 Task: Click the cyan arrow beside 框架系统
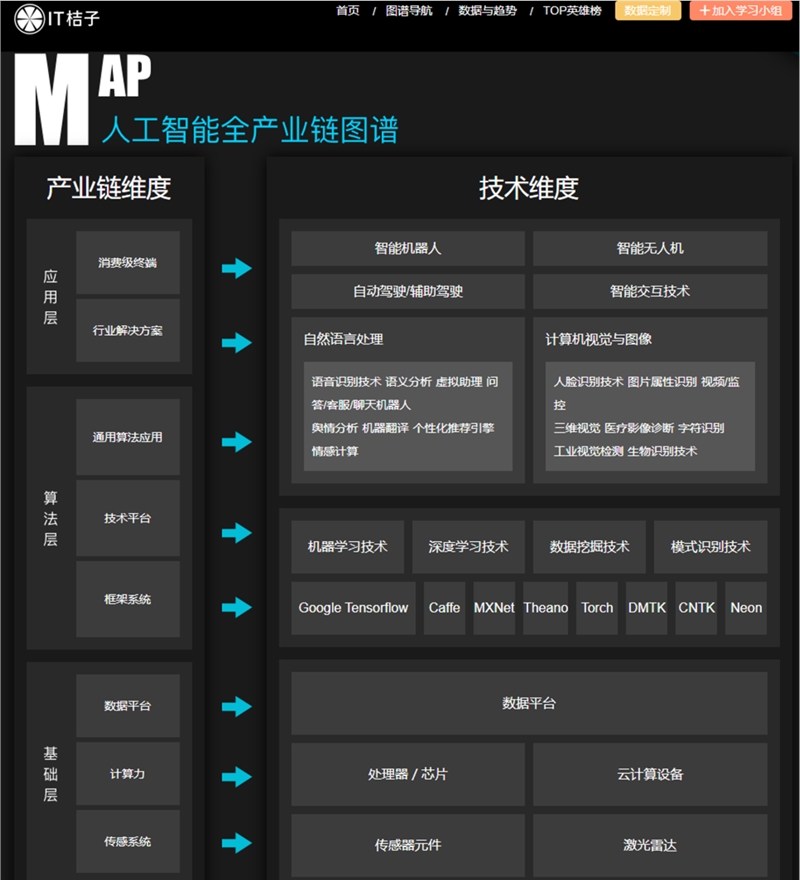tap(236, 607)
